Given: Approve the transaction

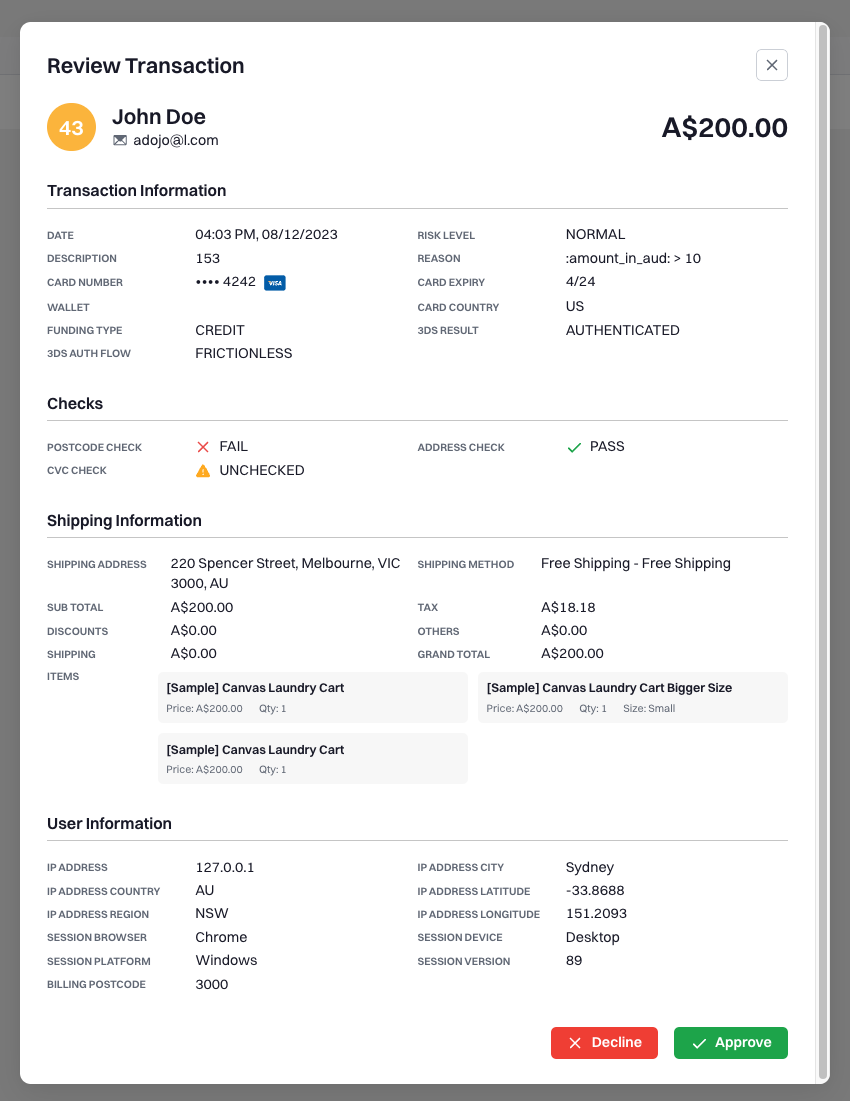Looking at the screenshot, I should tap(731, 1043).
